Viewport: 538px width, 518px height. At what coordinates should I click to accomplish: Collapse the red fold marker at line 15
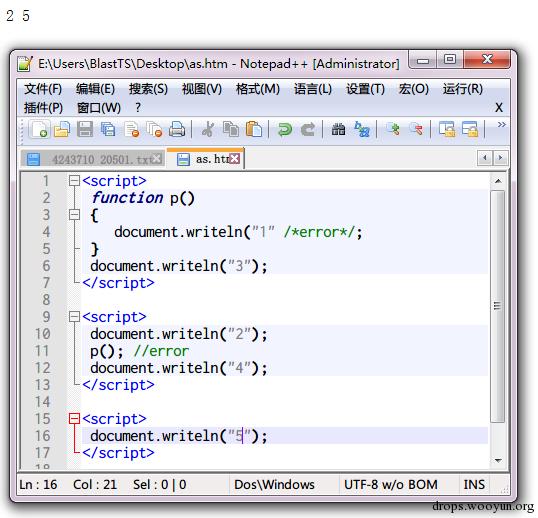click(74, 419)
